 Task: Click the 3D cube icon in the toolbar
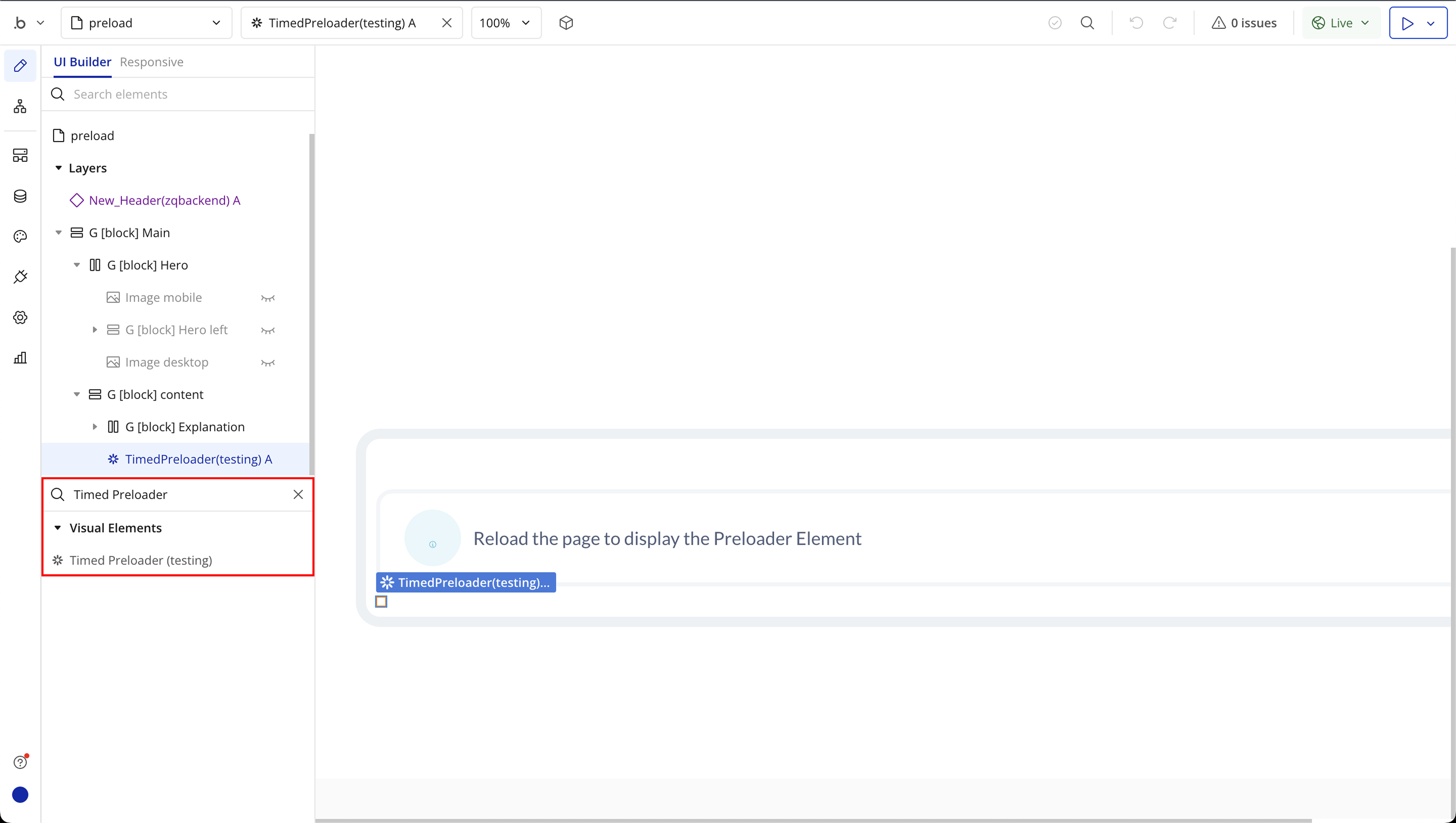tap(566, 23)
